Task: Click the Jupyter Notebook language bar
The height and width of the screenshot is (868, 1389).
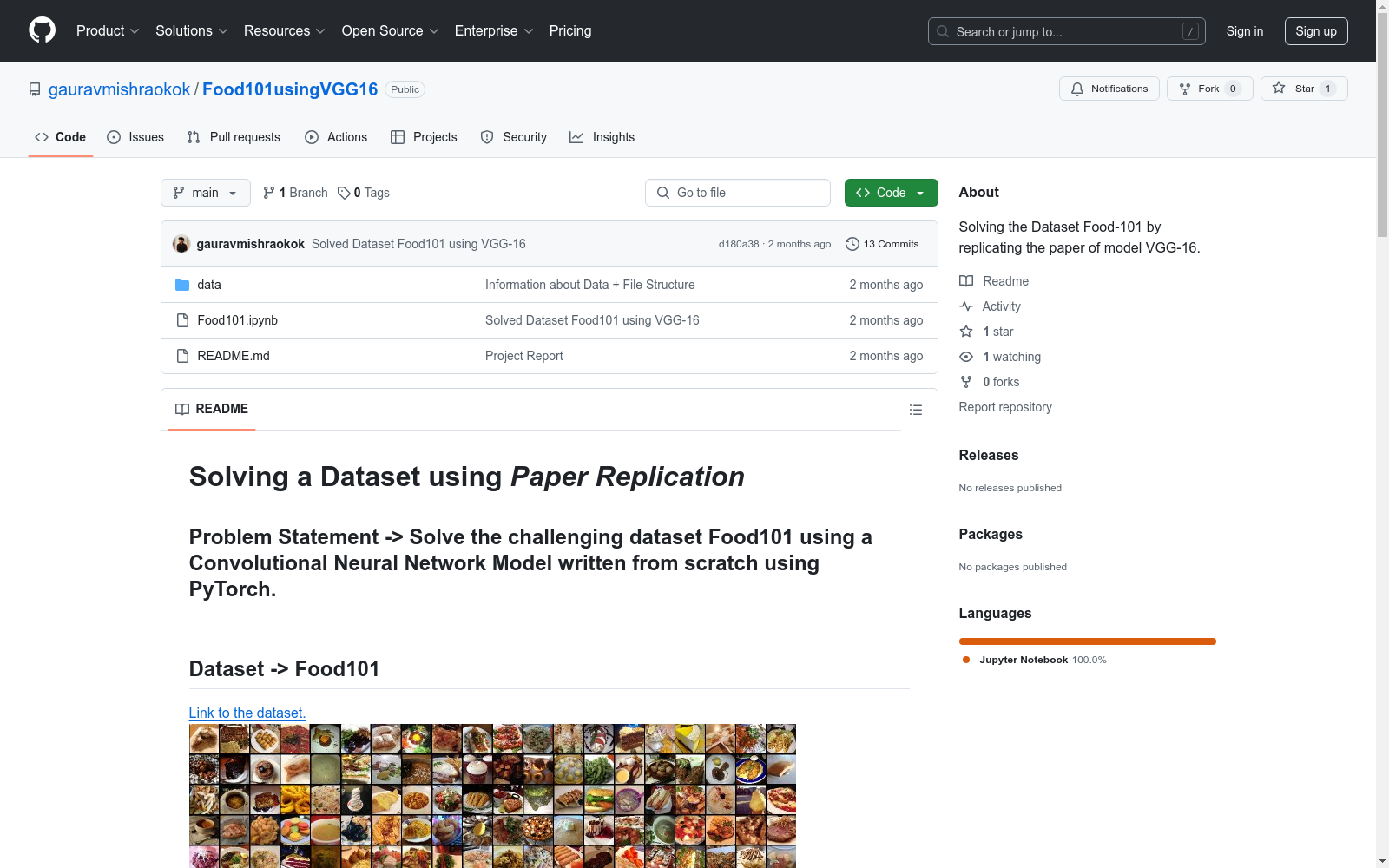Action: coord(1087,641)
